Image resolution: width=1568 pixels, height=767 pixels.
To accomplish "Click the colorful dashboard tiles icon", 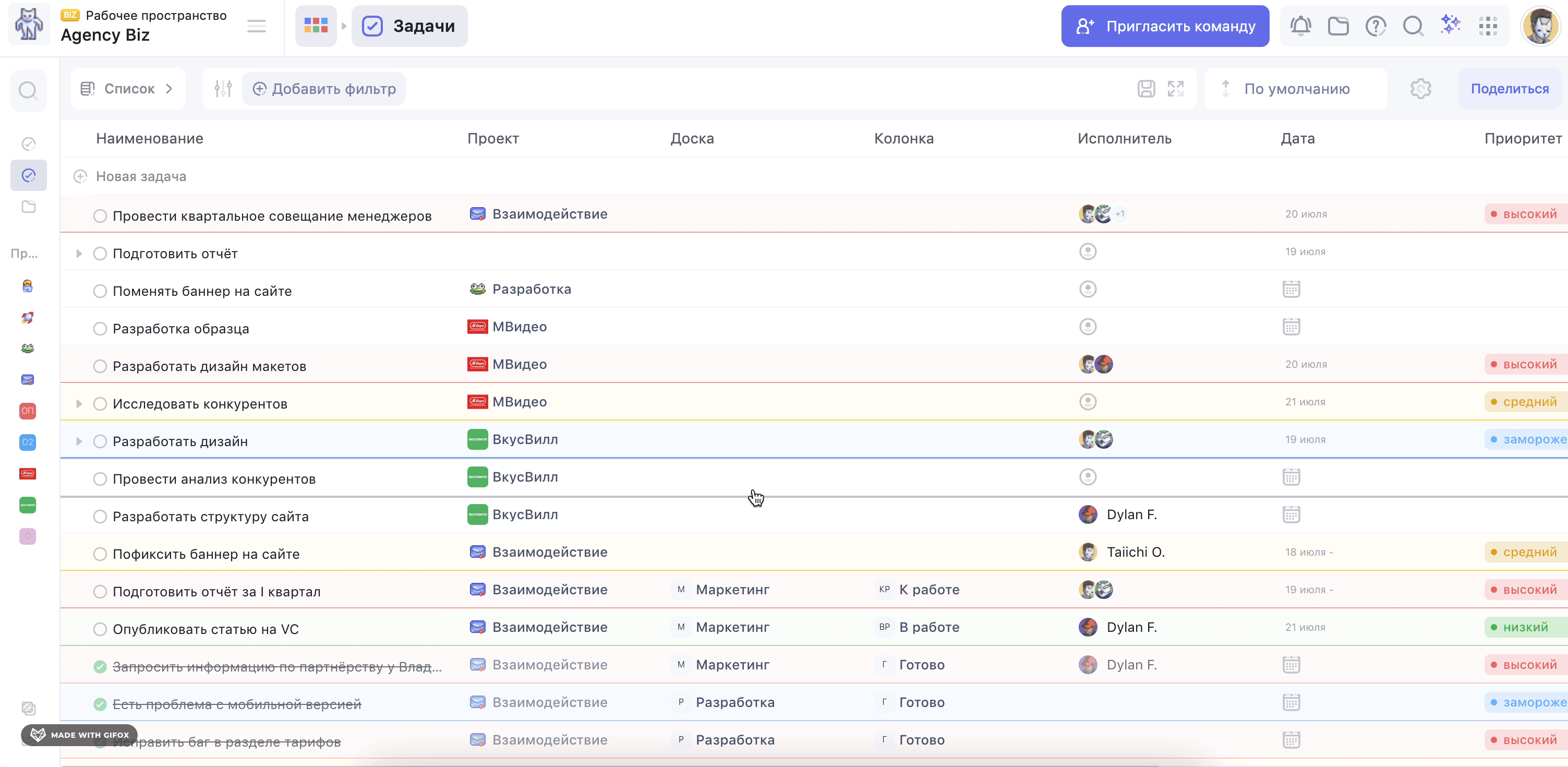I will (x=316, y=26).
